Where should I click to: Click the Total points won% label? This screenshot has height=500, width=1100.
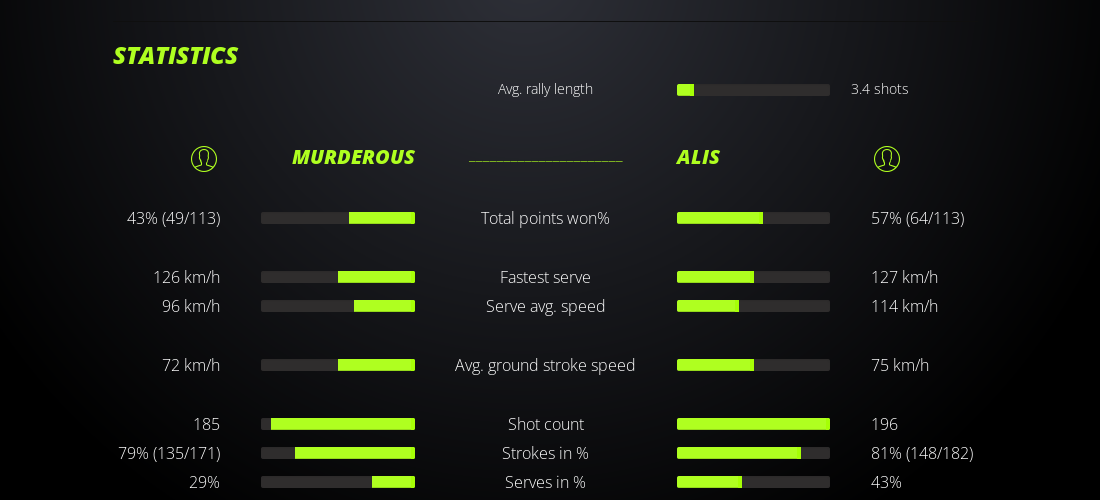545,218
